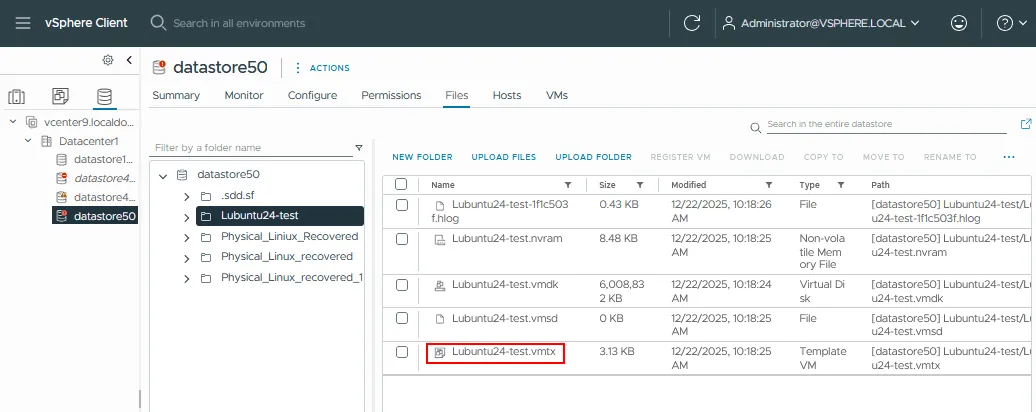1036x412 pixels.
Task: Expand the Physical_Linux_recovered_1 folder
Action: (x=187, y=278)
